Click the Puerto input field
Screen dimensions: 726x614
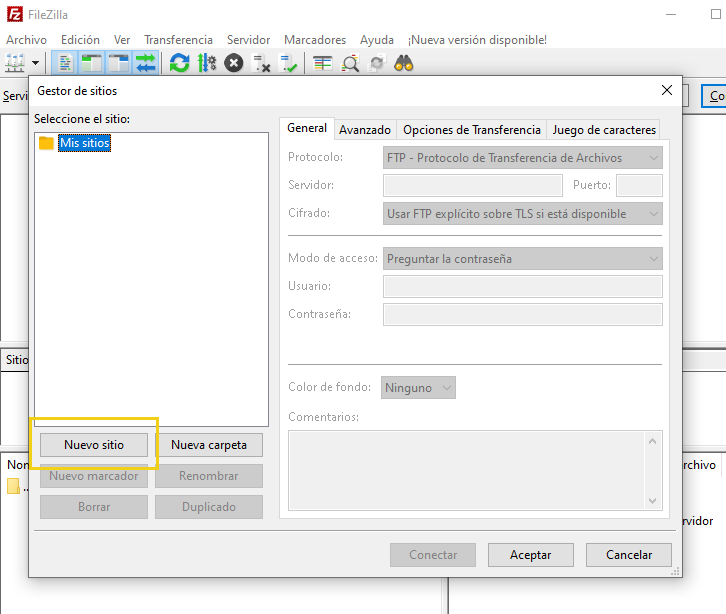click(639, 185)
